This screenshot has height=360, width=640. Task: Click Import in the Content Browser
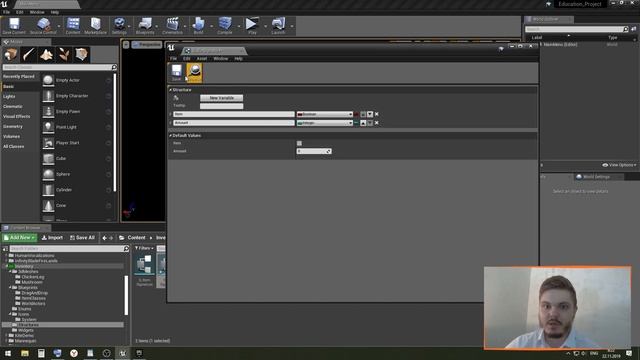(x=52, y=238)
